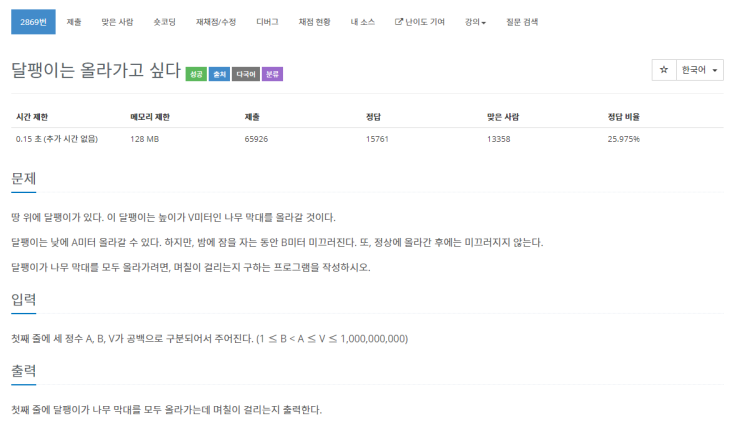Screen dimensions: 743x426
Task: Go to the 맞은 사람 tab
Action: pyautogui.click(x=118, y=22)
